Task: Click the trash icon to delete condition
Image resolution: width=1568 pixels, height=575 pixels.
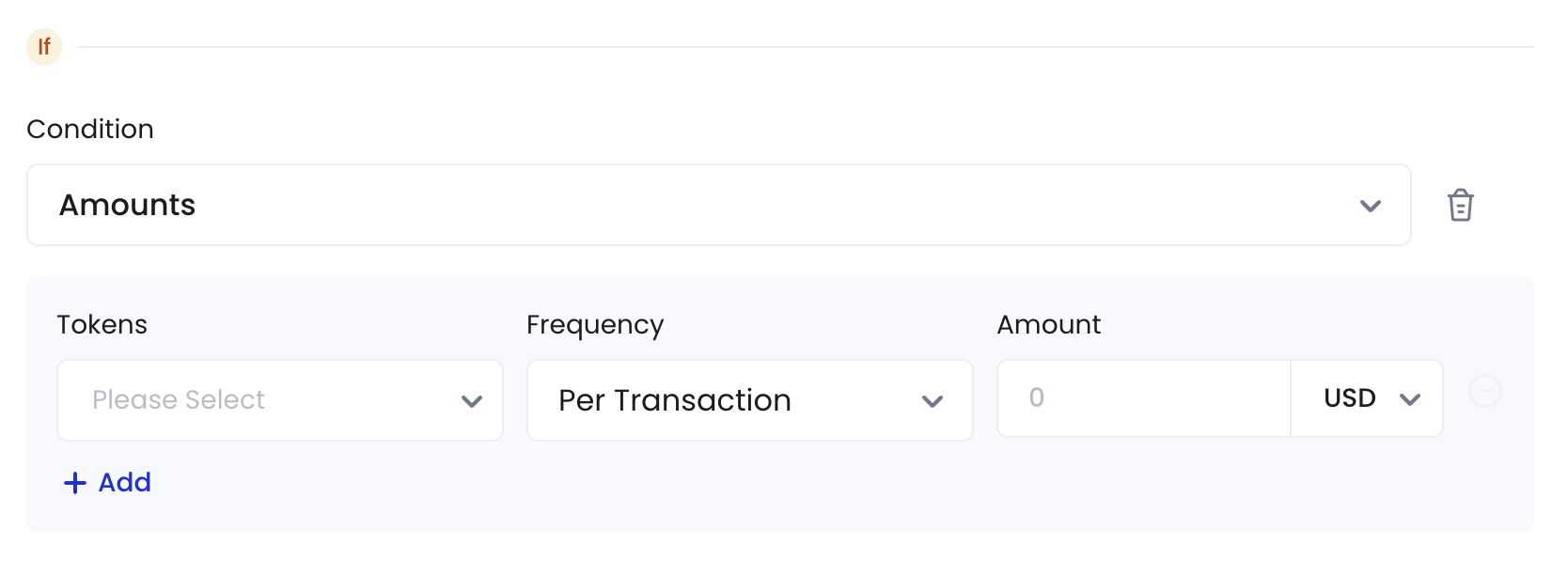Action: pos(1460,205)
